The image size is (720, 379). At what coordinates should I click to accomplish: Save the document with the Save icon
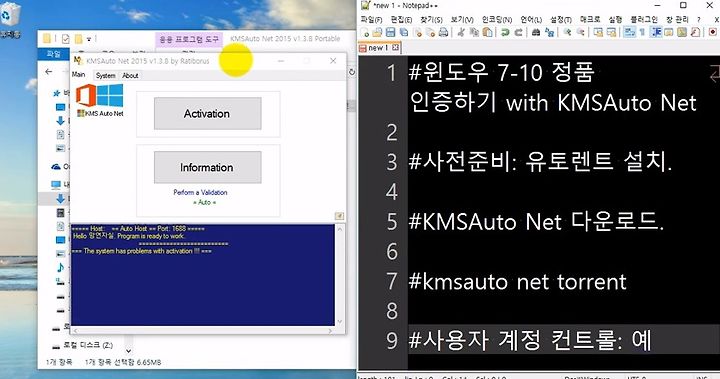point(390,32)
